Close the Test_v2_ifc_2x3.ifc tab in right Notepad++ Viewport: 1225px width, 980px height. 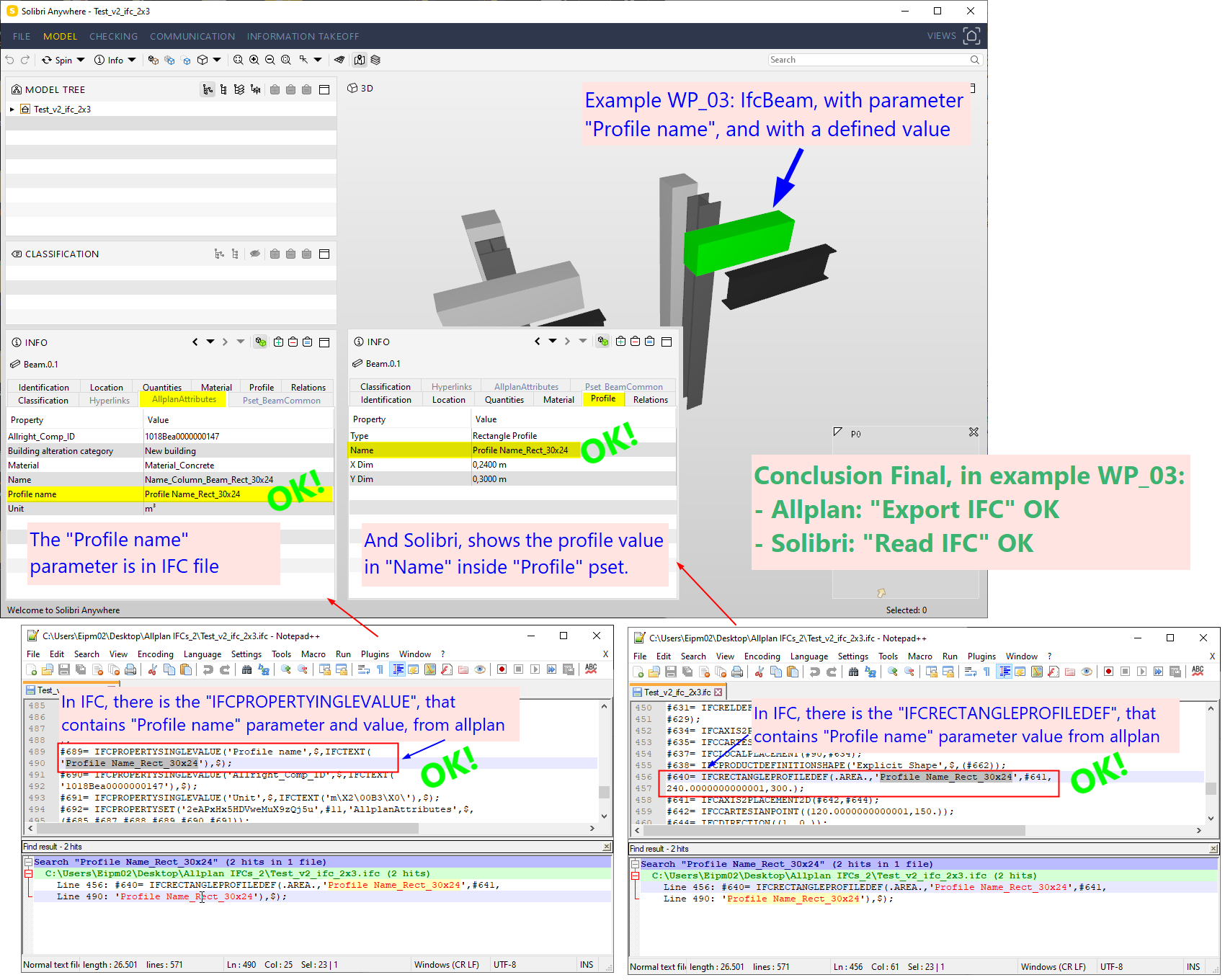[718, 692]
